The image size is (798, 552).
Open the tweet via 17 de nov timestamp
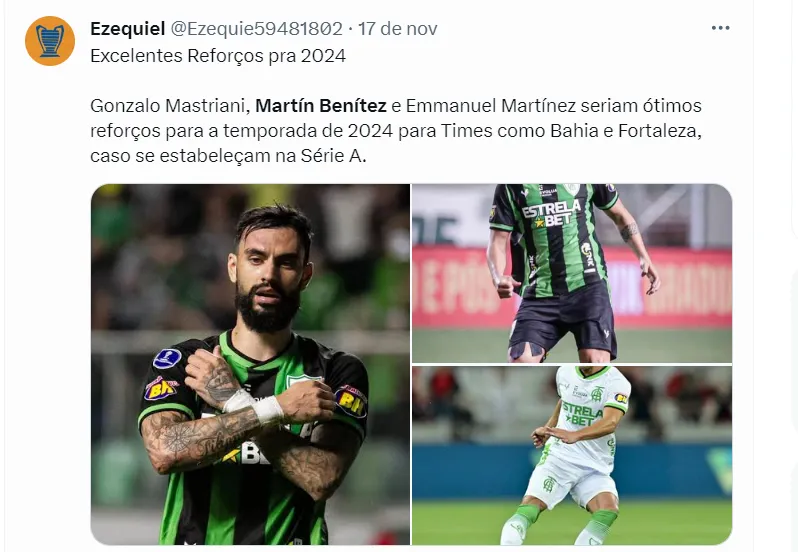click(397, 28)
